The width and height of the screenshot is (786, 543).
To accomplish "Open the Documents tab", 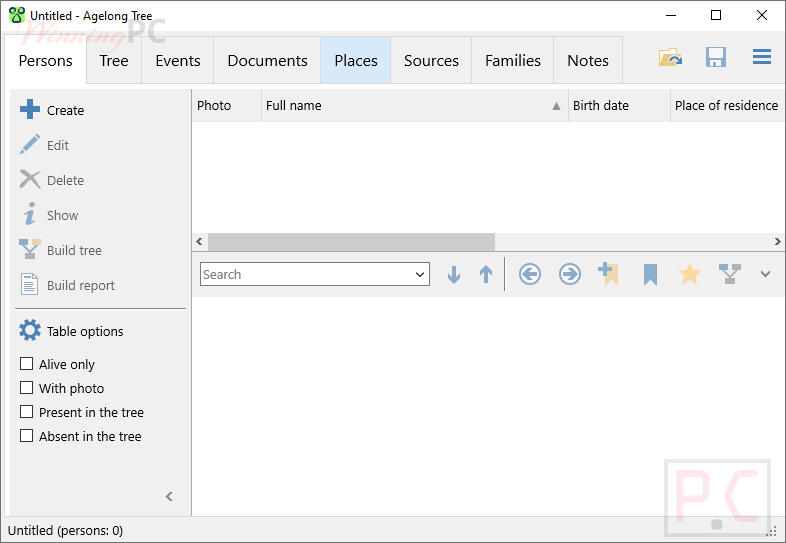I will click(267, 61).
